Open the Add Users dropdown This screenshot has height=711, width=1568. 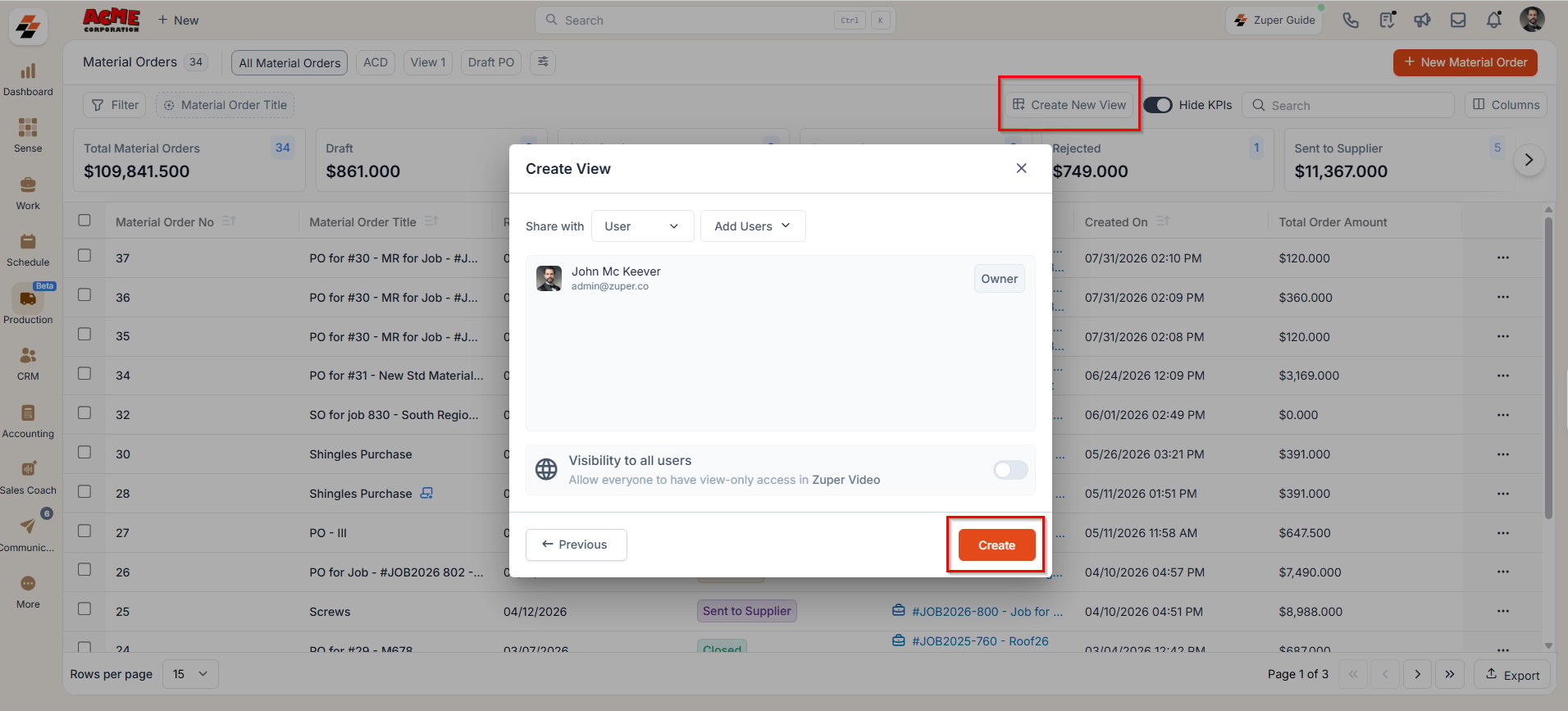point(753,226)
